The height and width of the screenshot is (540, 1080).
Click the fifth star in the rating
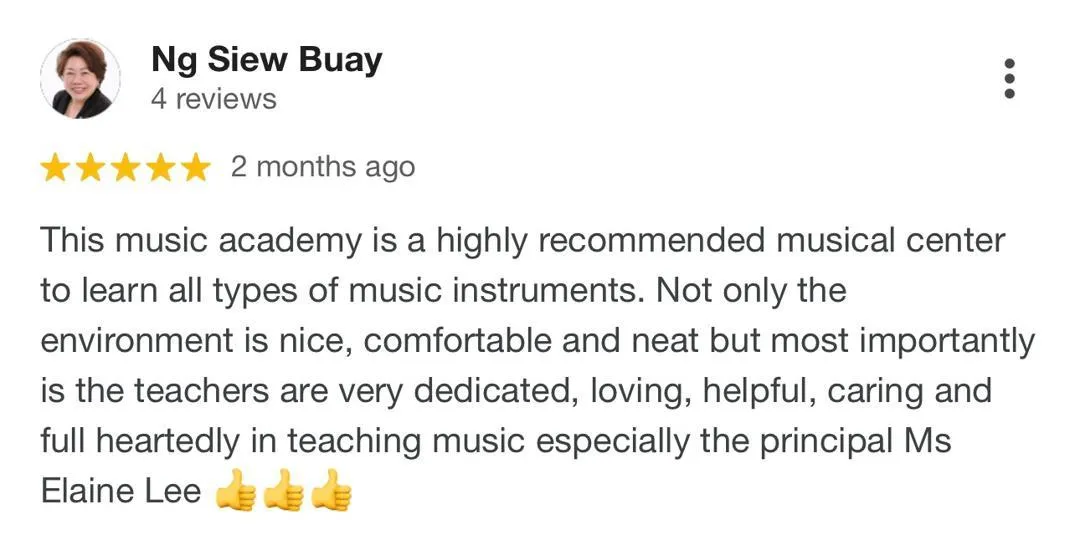(197, 168)
